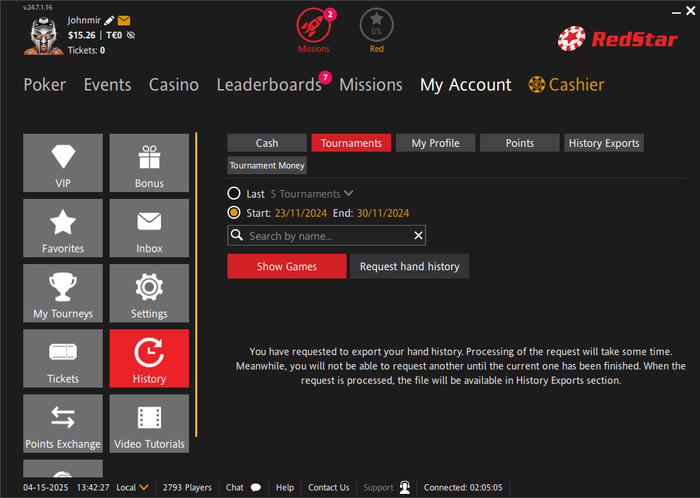Open the Tickets tile
The height and width of the screenshot is (498, 700).
[x=63, y=358]
